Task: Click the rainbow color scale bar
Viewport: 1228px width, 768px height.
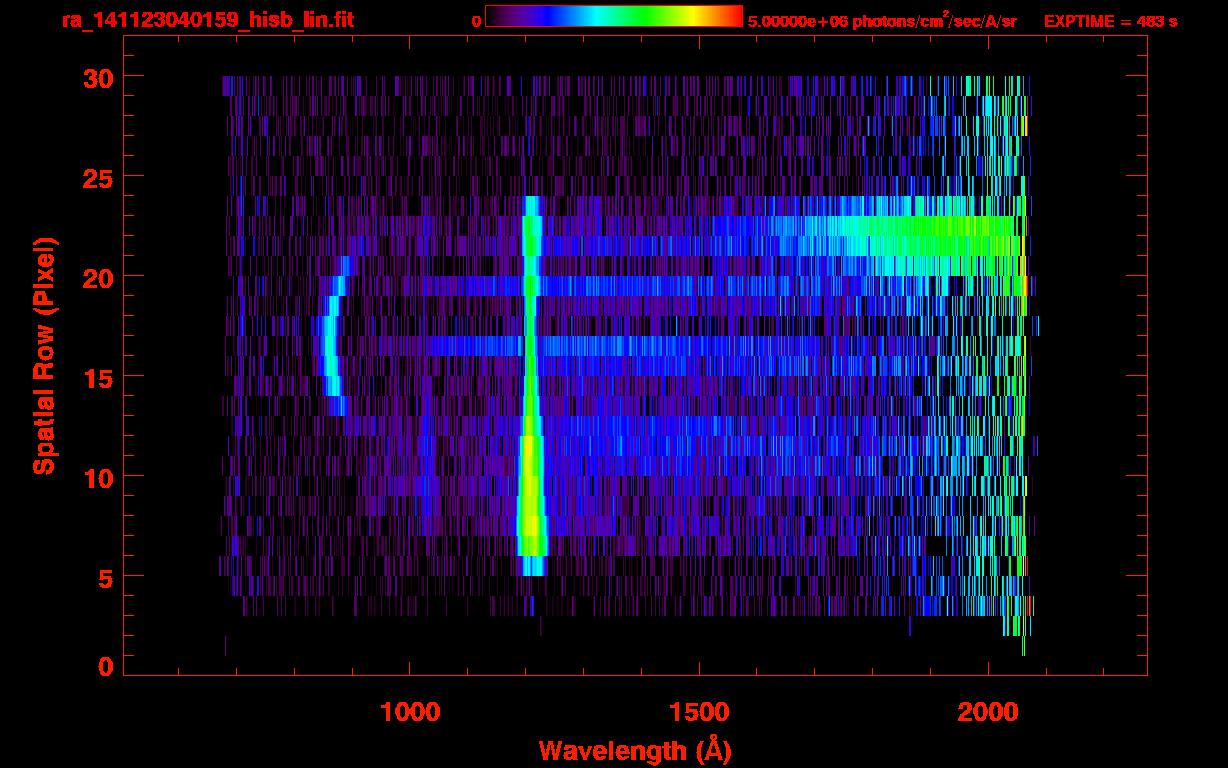Action: [x=614, y=17]
